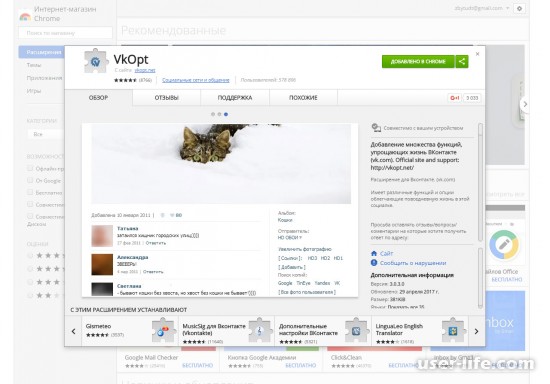Image resolution: width=550 pixels, height=384 pixels.
Task: Select the third screenshot carousel dot
Action: [x=226, y=114]
